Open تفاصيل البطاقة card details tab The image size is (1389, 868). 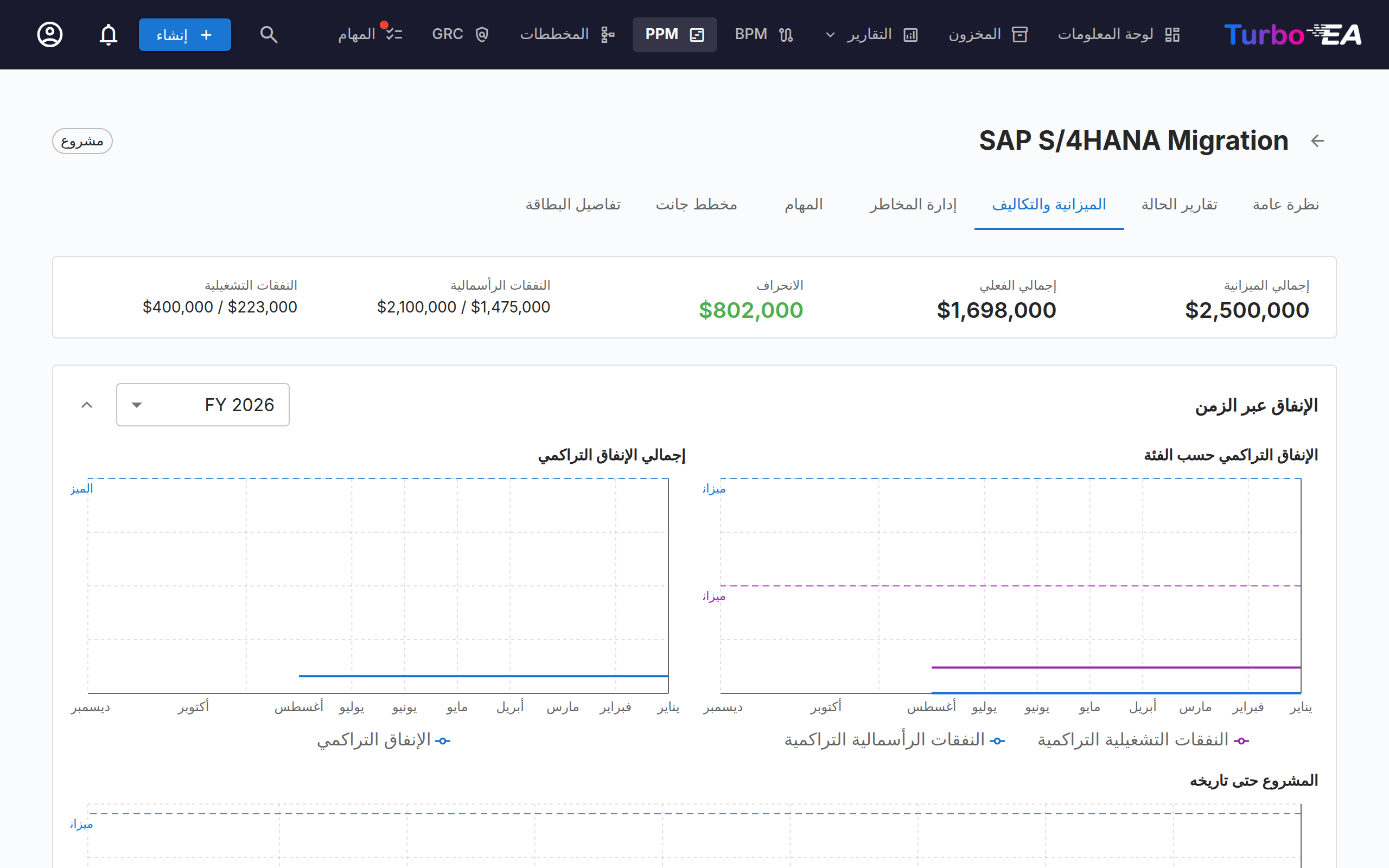pos(573,205)
